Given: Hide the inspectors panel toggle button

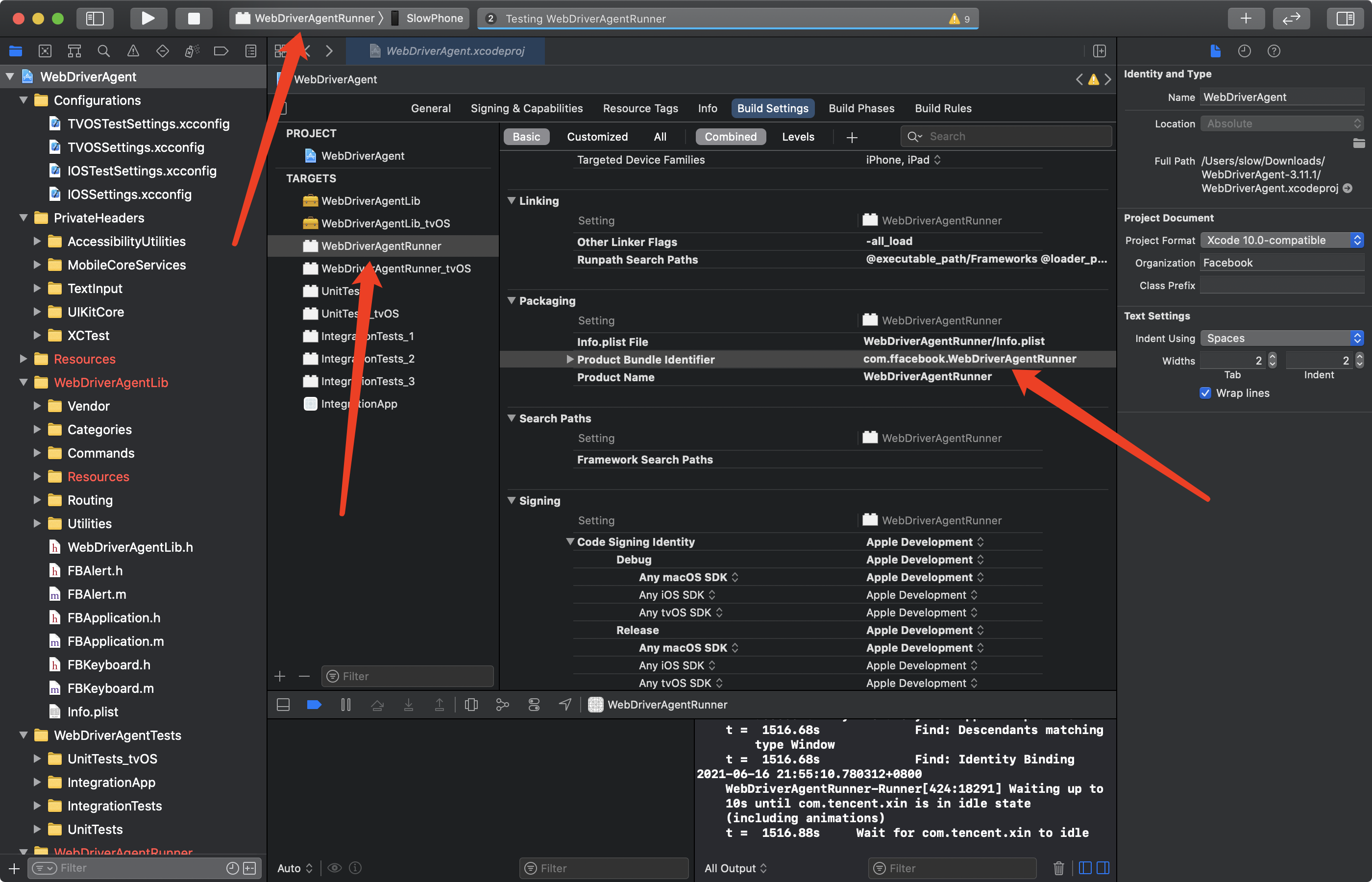Looking at the screenshot, I should click(1345, 18).
